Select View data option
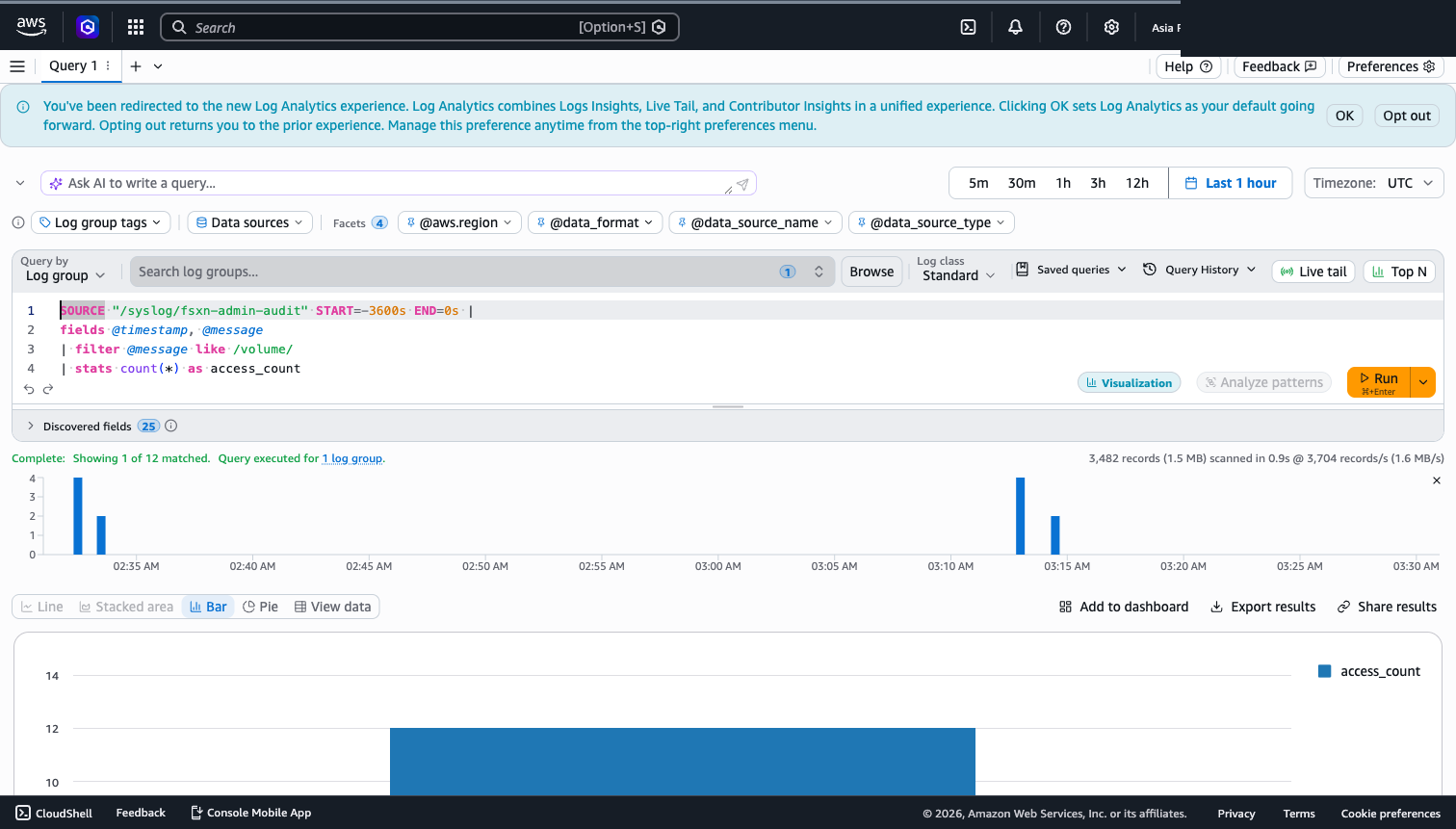This screenshot has width=1456, height=829. (x=333, y=607)
